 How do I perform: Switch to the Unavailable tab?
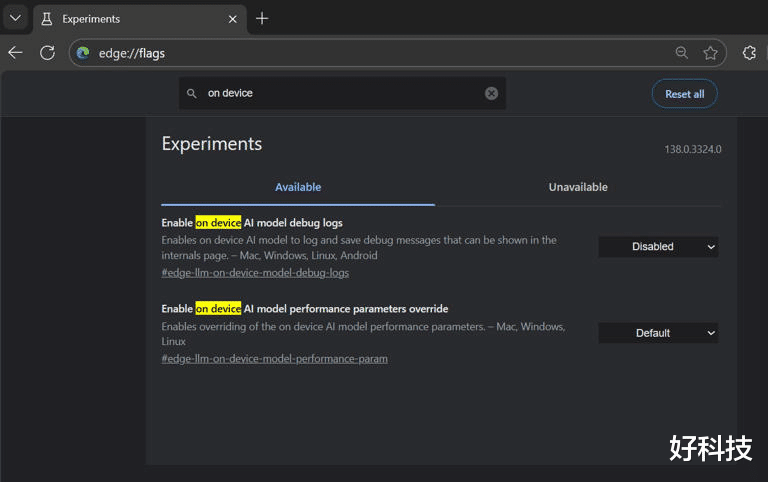click(x=577, y=187)
